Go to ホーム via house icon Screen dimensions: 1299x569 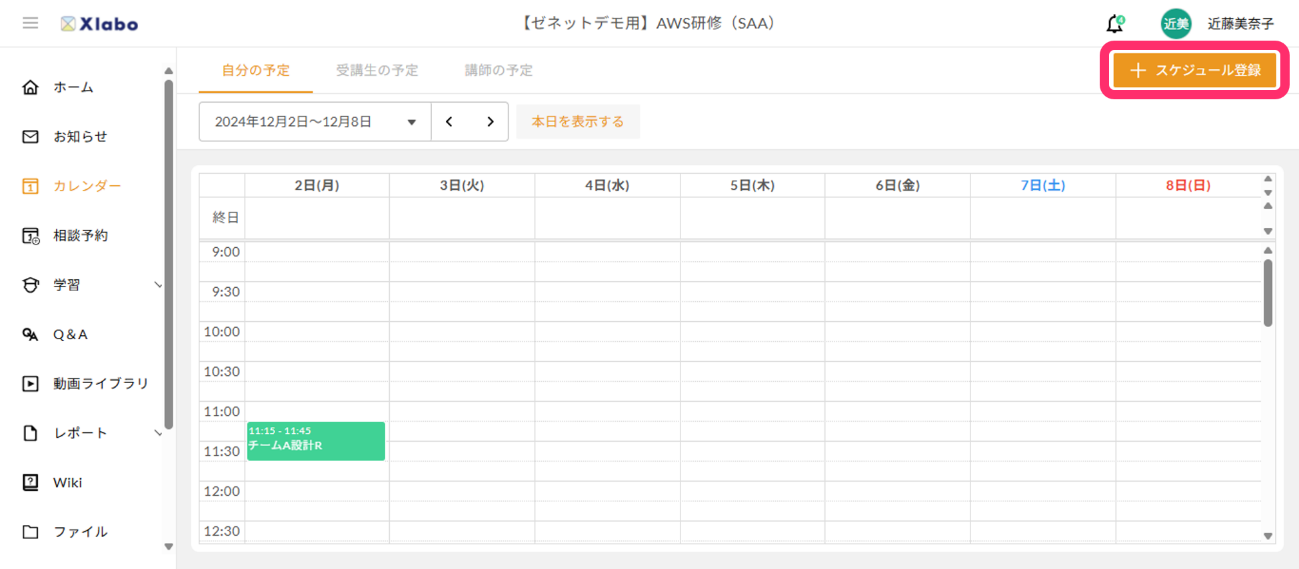point(31,87)
